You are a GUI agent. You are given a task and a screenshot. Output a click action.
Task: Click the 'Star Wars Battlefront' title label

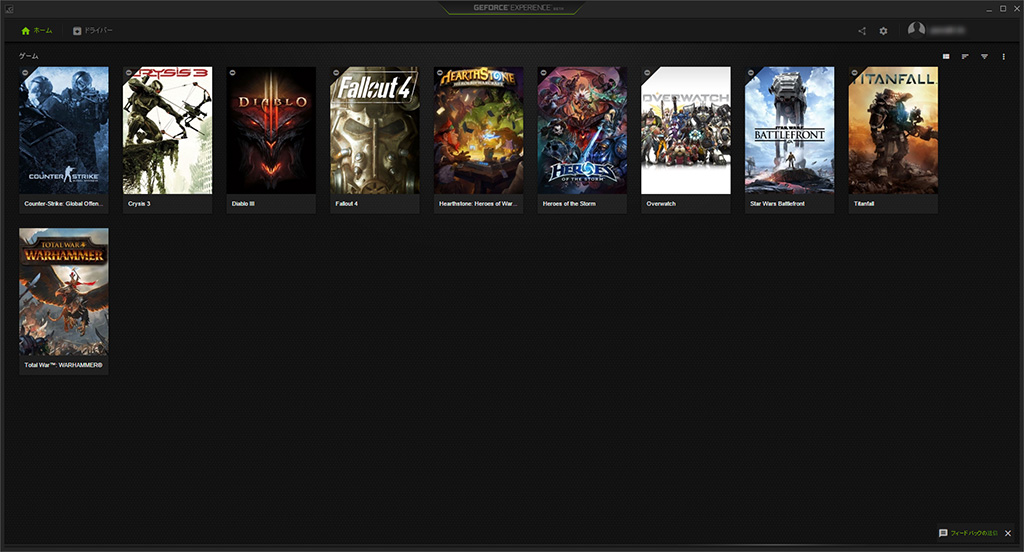[777, 204]
